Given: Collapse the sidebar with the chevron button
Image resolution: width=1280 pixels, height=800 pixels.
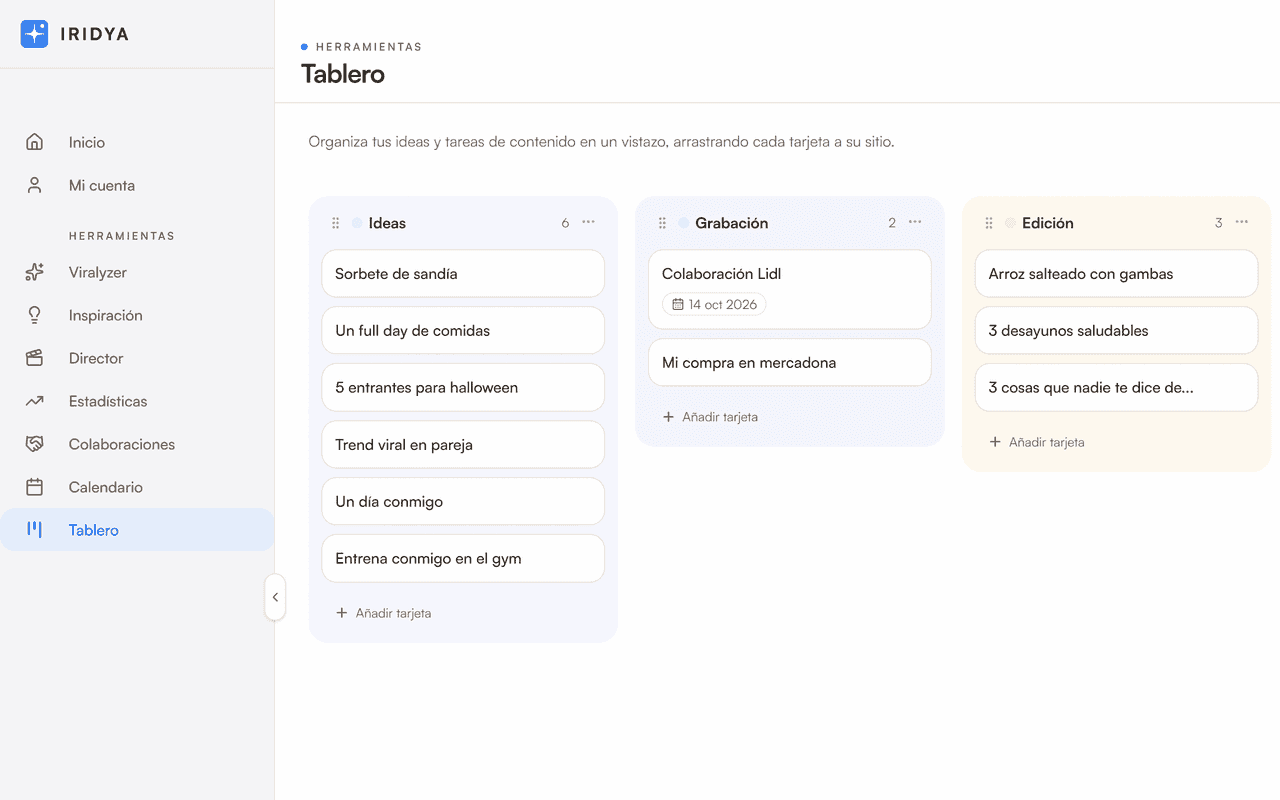Looking at the screenshot, I should (x=275, y=597).
